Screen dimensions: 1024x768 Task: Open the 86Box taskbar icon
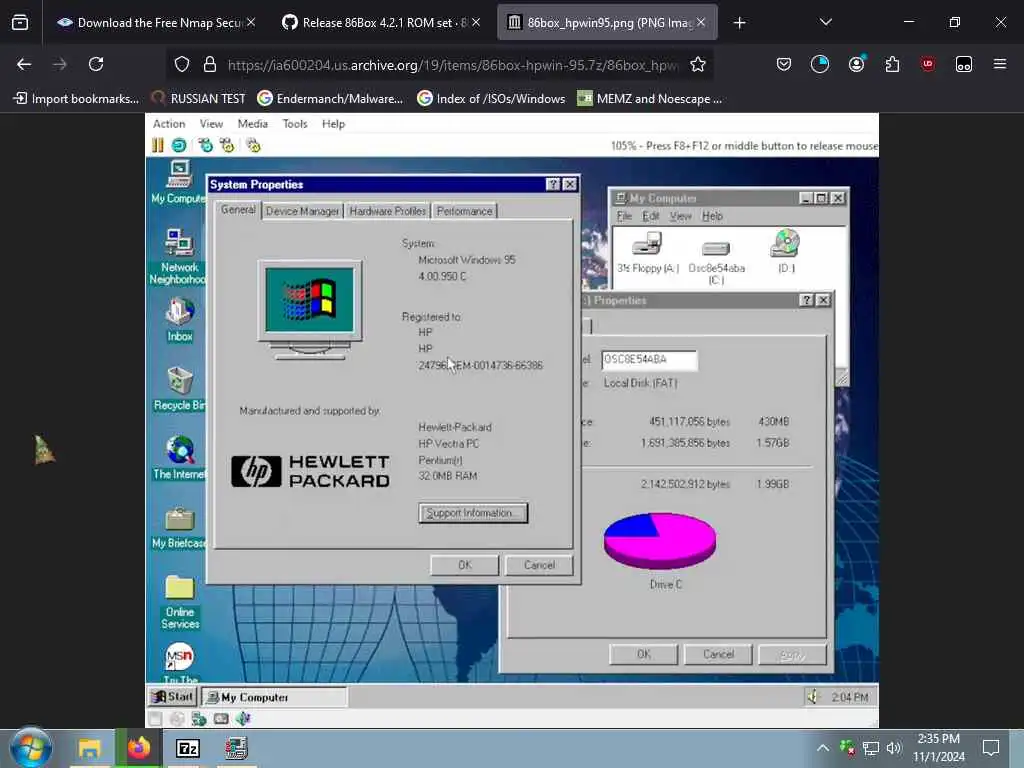click(x=236, y=748)
